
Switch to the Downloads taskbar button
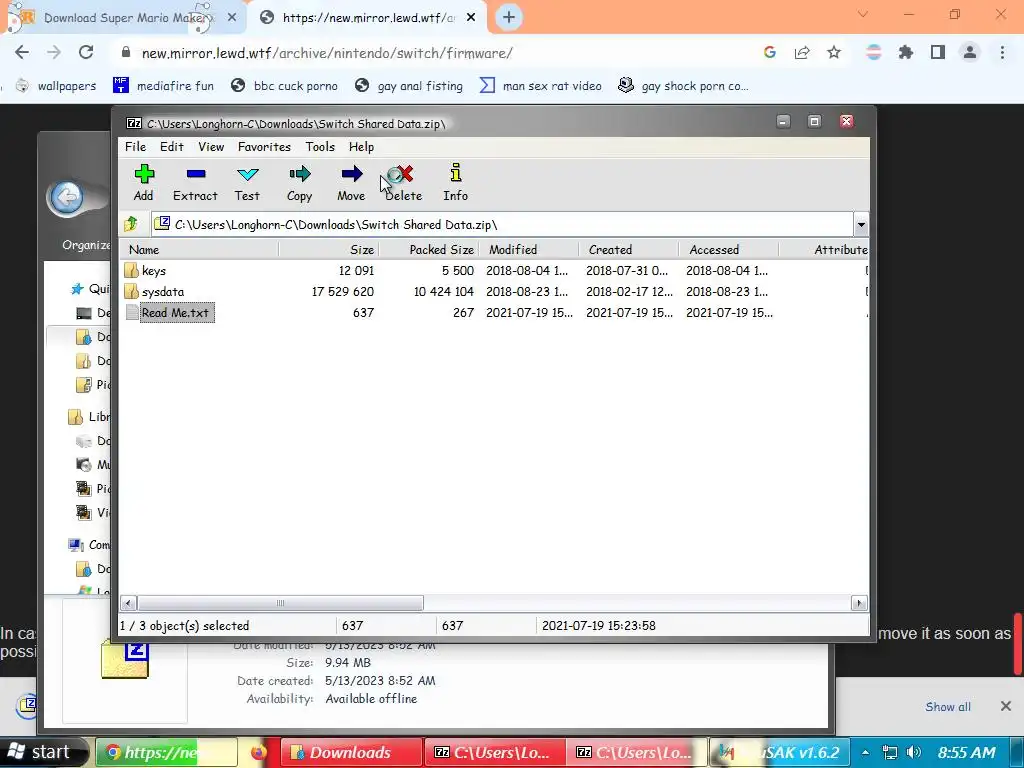point(350,752)
